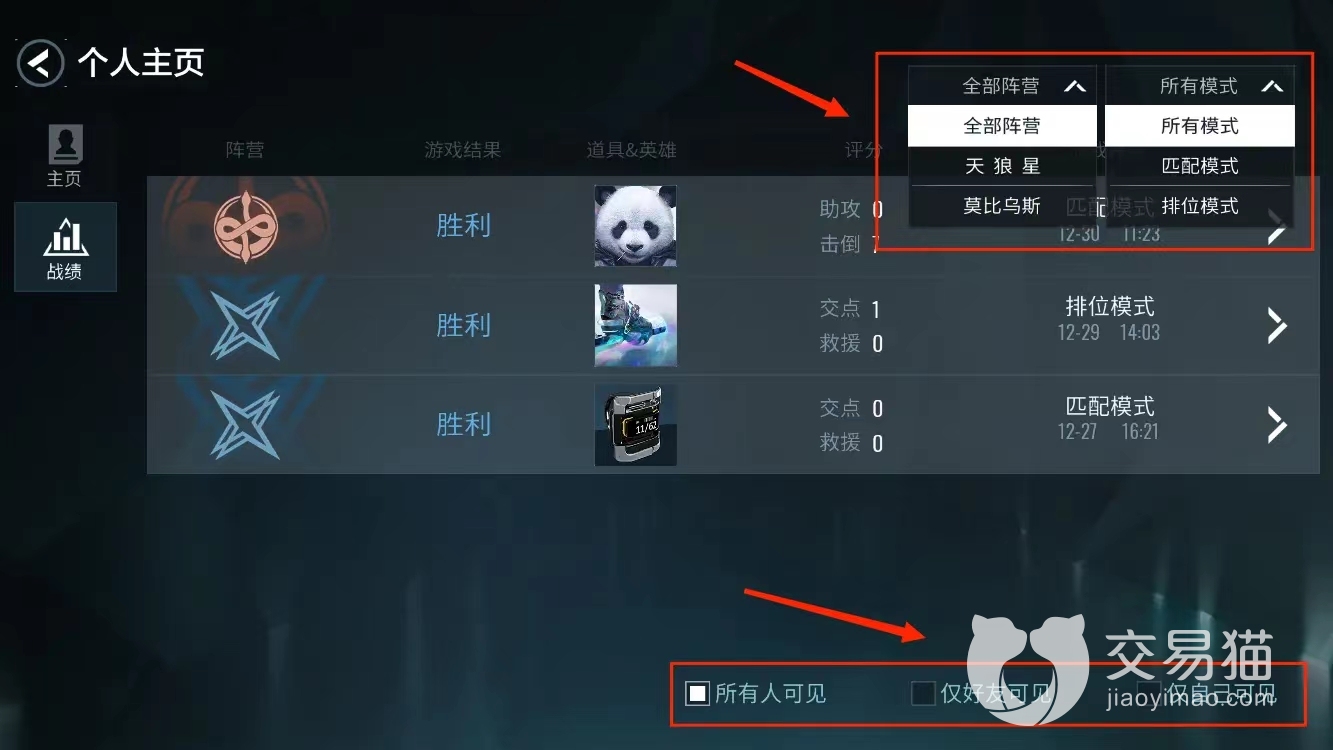The image size is (1333, 750).
Task: Select 匹配模式 from mode list
Action: 1199,166
